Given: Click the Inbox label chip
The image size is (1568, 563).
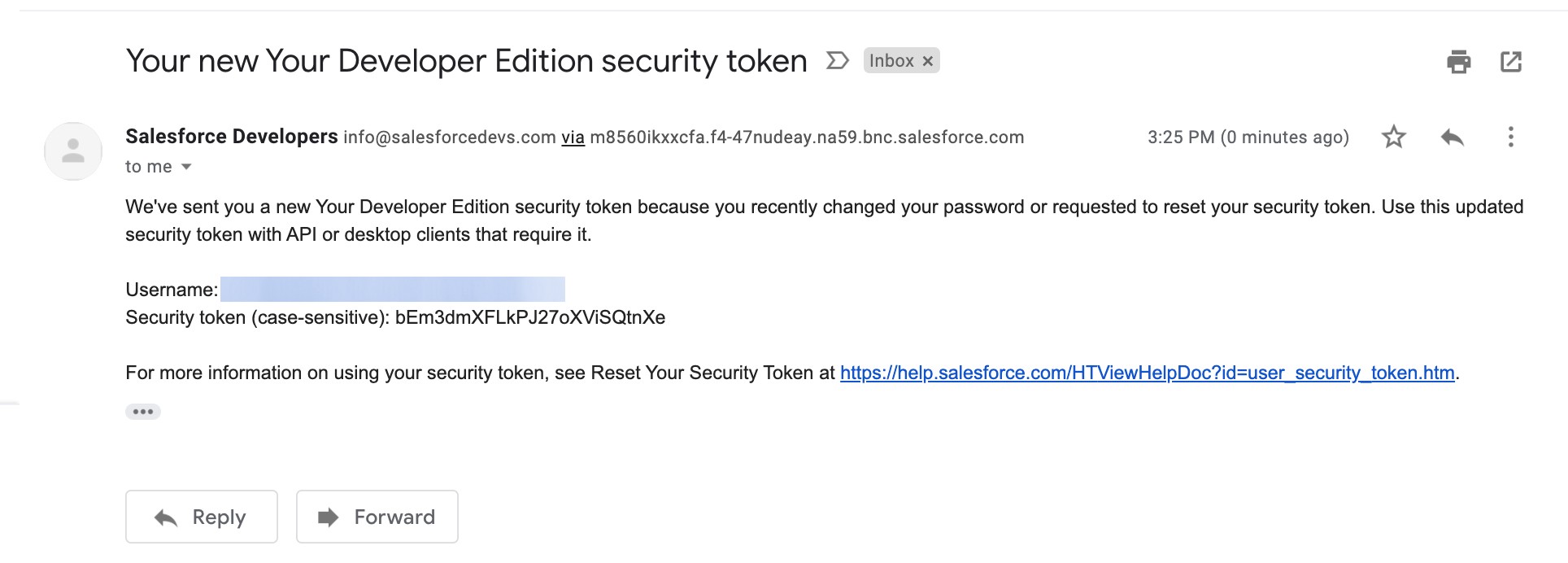Looking at the screenshot, I should [x=891, y=61].
